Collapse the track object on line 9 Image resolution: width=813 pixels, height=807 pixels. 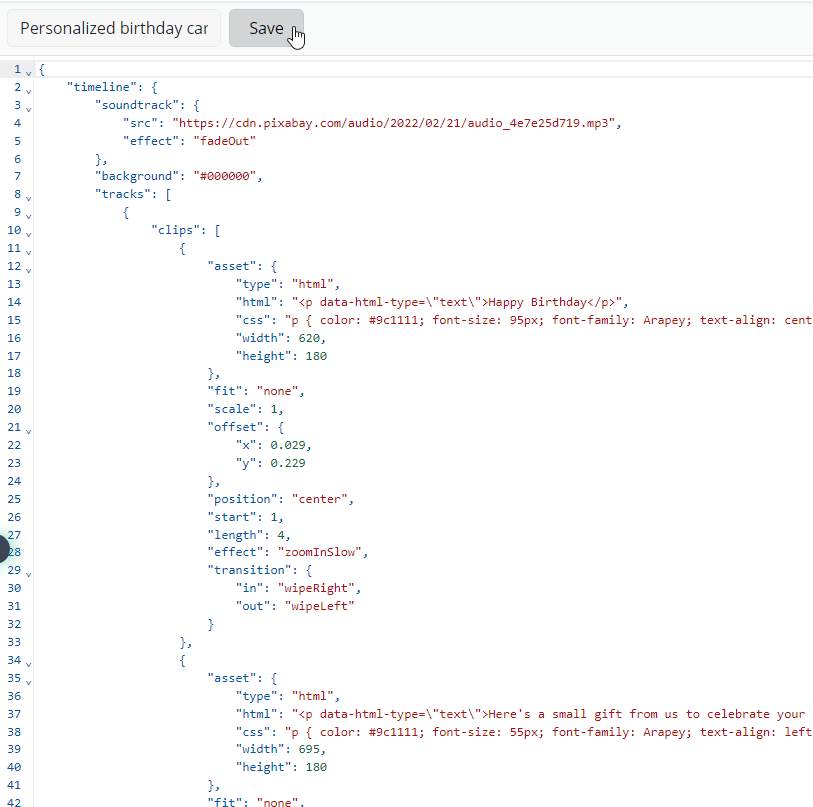click(x=29, y=216)
